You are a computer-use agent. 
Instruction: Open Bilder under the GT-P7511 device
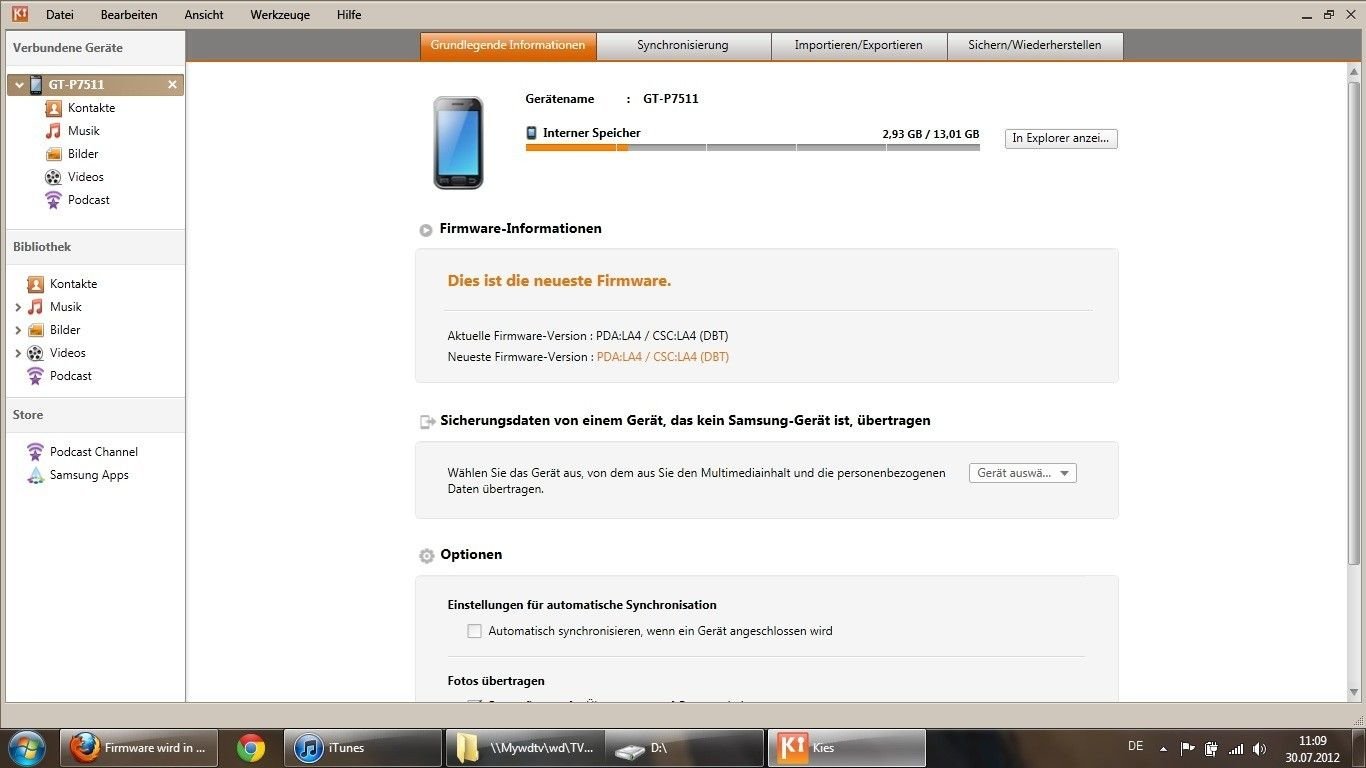click(83, 154)
